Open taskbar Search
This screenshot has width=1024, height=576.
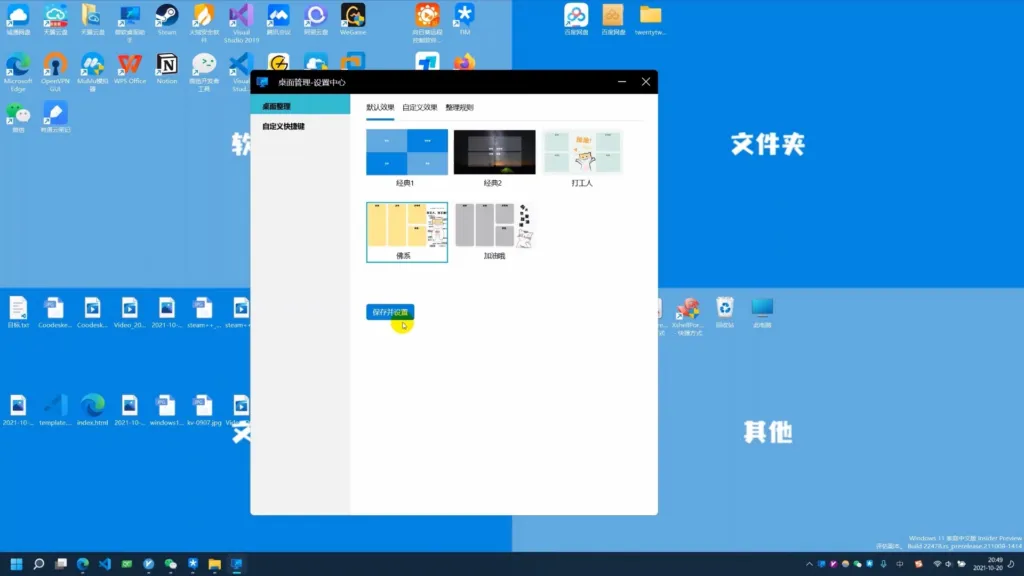click(x=39, y=564)
